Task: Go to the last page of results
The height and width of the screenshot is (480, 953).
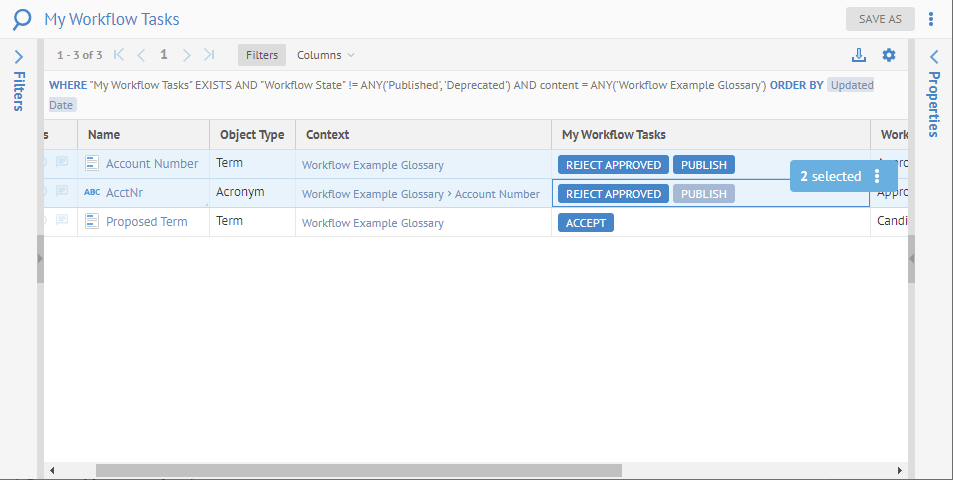Action: click(209, 55)
